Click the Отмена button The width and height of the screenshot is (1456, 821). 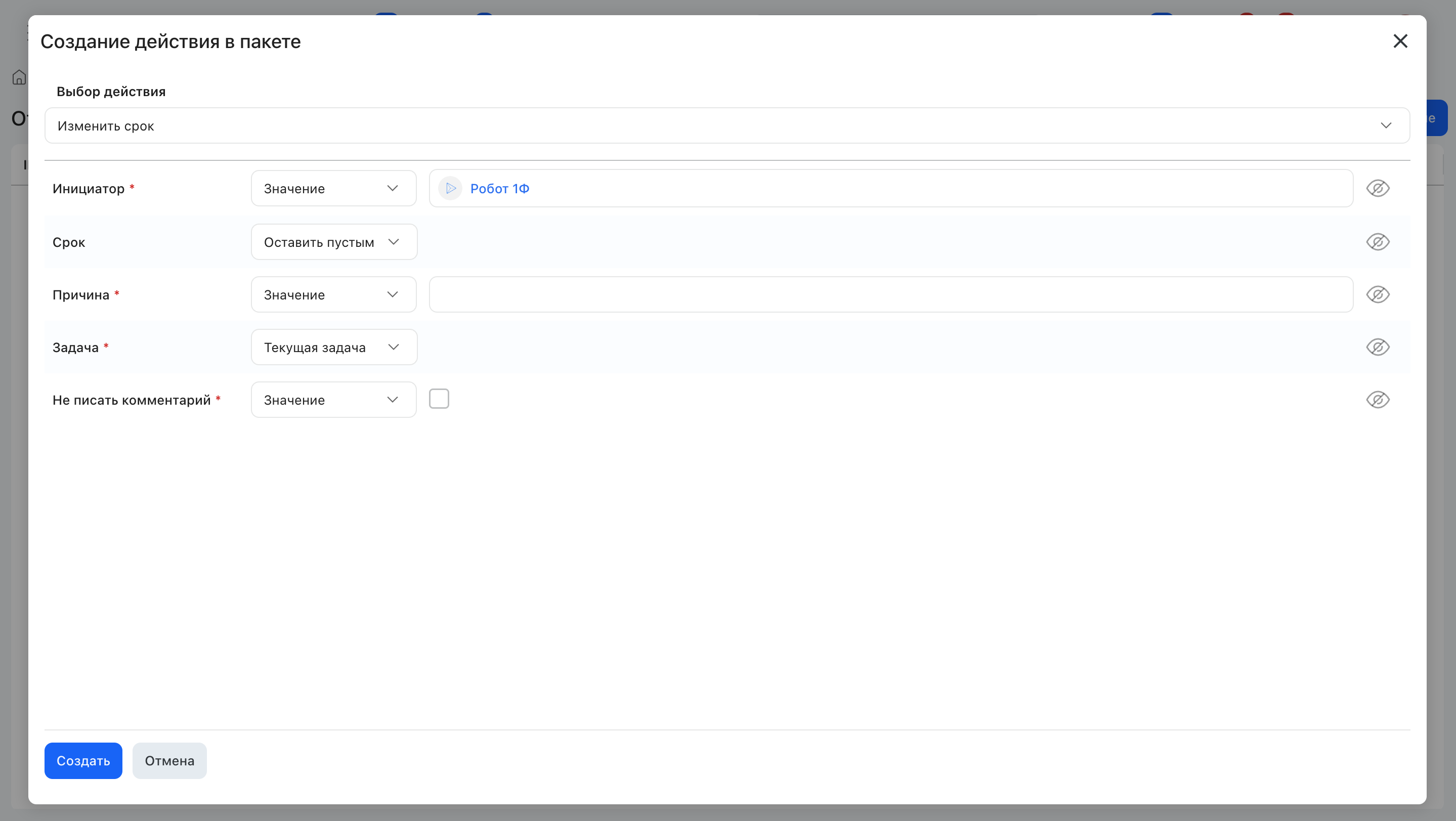(169, 760)
